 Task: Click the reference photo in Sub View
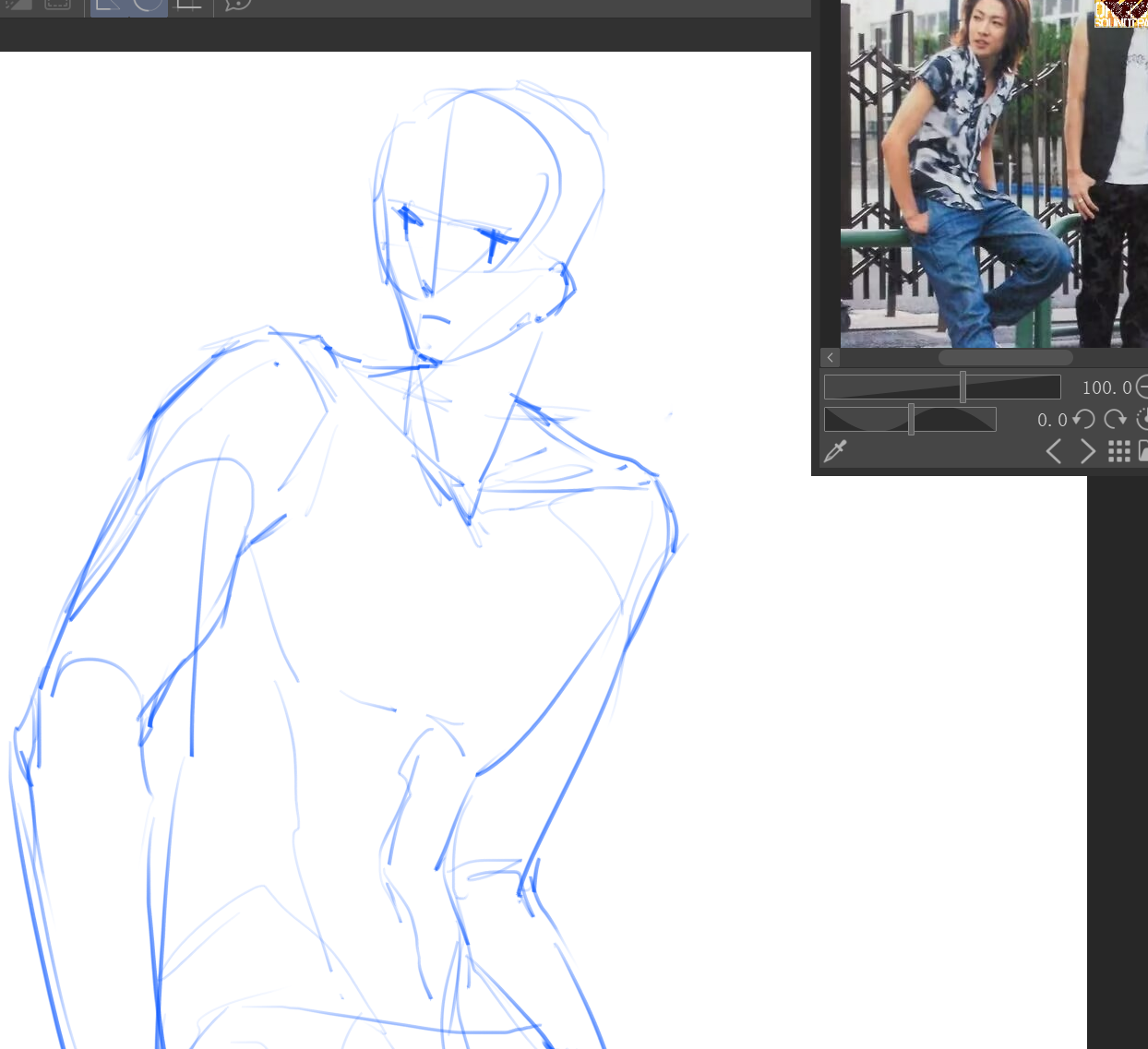click(978, 175)
